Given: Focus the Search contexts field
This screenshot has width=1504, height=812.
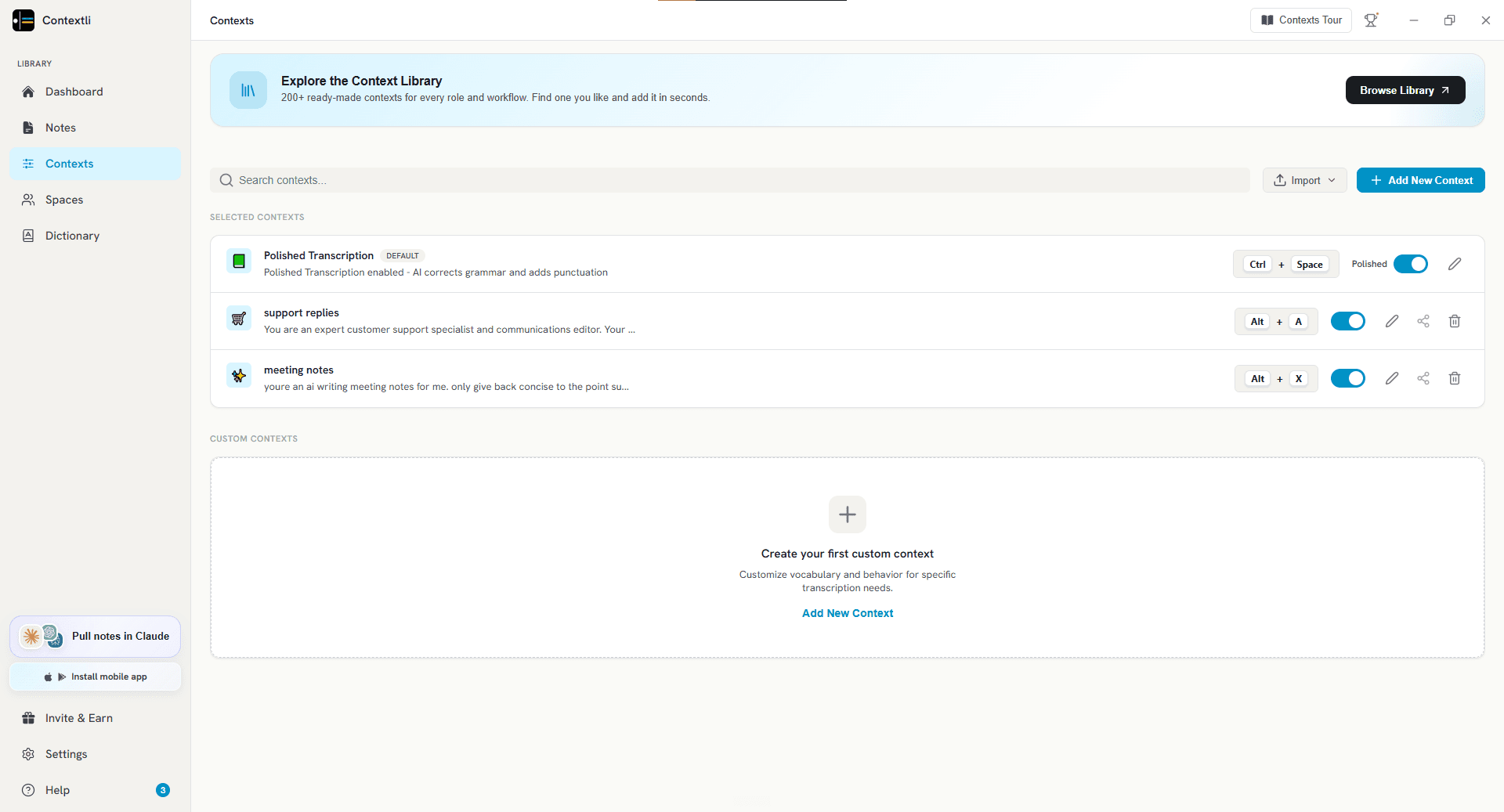Looking at the screenshot, I should coord(730,180).
